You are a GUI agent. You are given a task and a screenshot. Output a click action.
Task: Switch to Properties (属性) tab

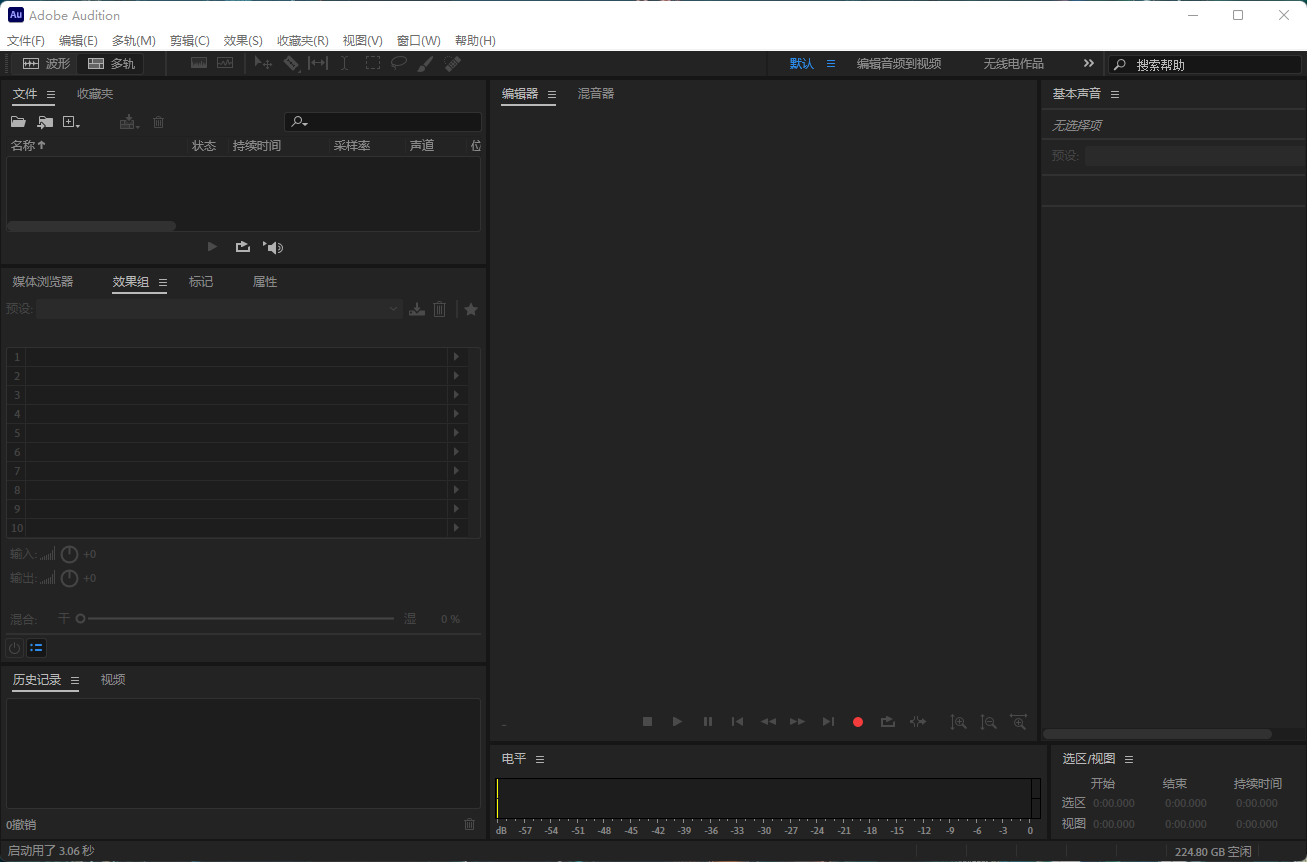(x=265, y=282)
